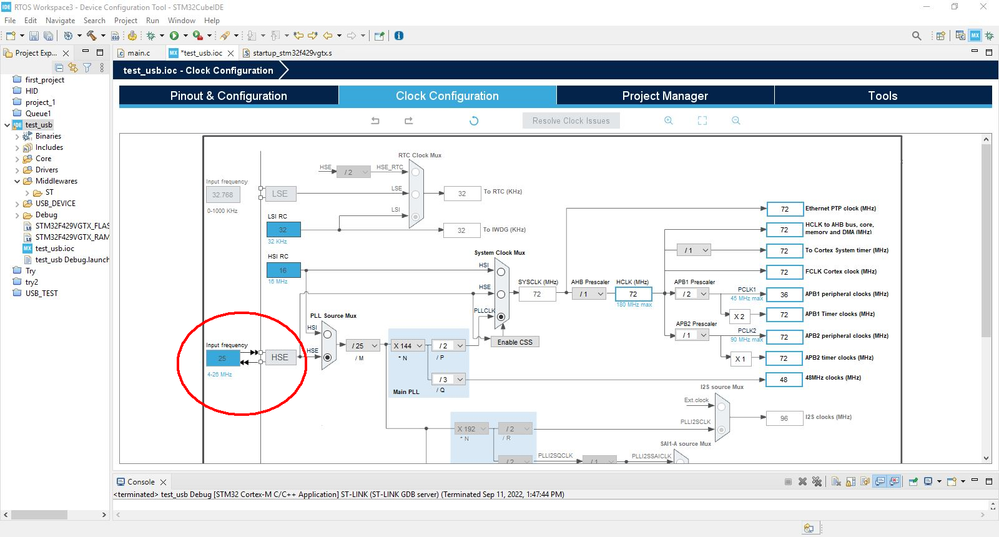The height and width of the screenshot is (537, 999).
Task: Select test_usb.ioc in Project Explorer
Action: click(54, 248)
